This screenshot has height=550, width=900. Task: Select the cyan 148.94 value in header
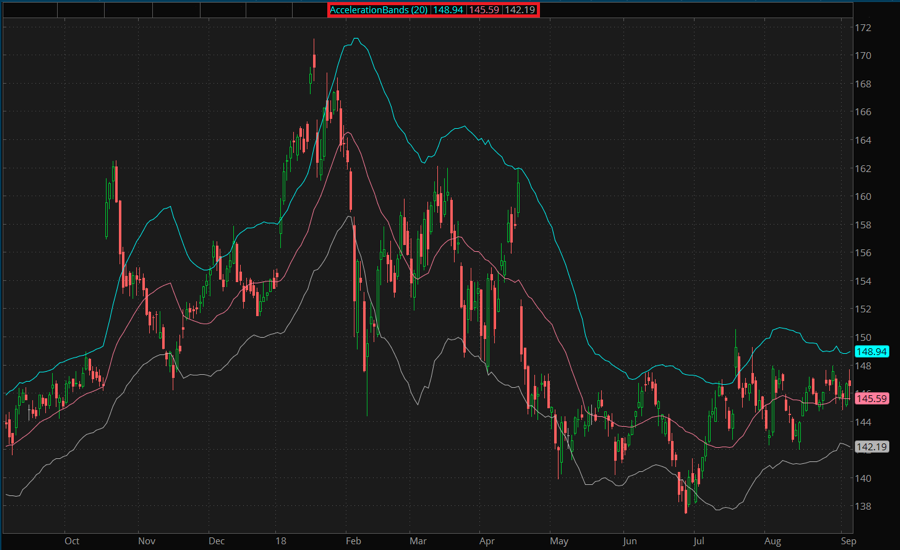448,9
